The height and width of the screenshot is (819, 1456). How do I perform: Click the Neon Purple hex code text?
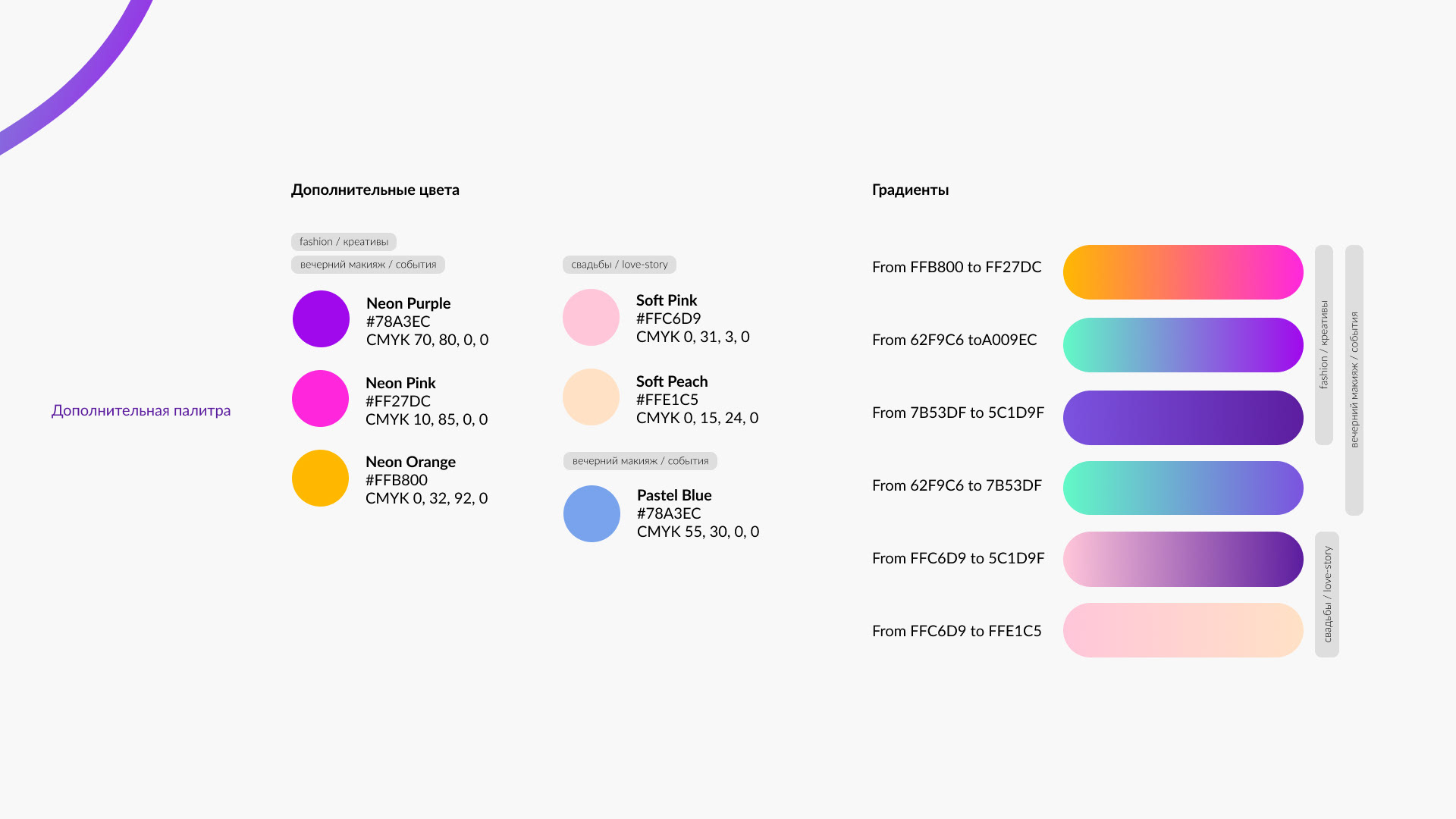point(398,322)
